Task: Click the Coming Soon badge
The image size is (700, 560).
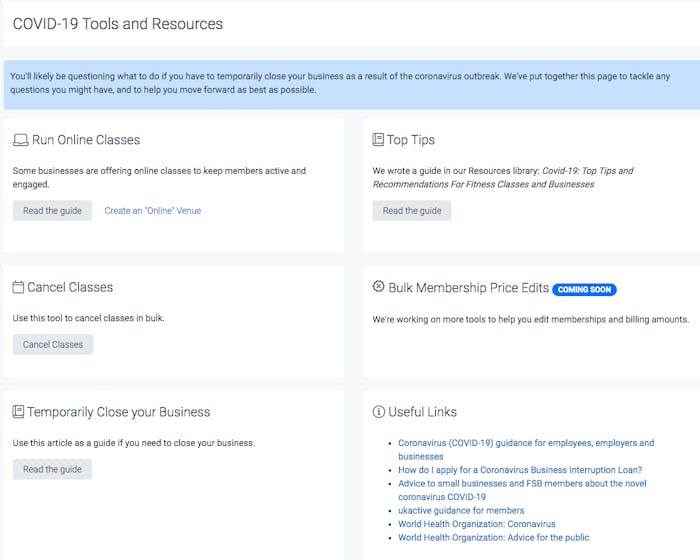Action: tap(585, 289)
